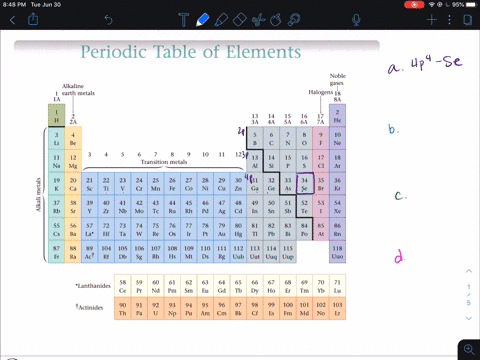480x360 pixels.
Task: Start audio recording with microphone
Action: [x=356, y=20]
